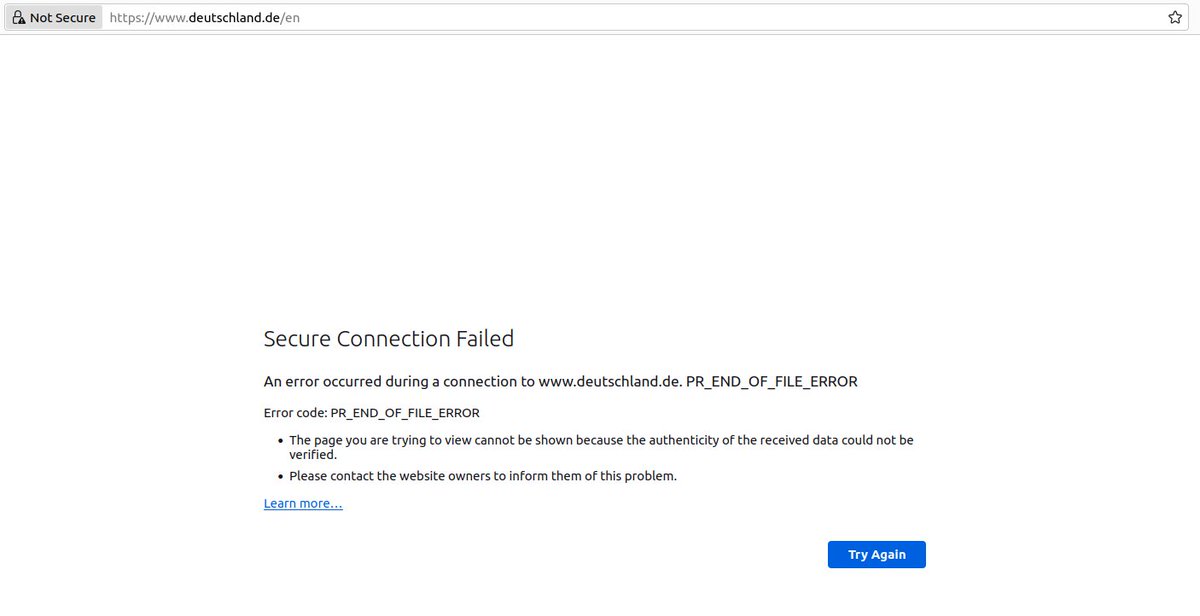Click the broken padlock security icon

click(x=18, y=18)
